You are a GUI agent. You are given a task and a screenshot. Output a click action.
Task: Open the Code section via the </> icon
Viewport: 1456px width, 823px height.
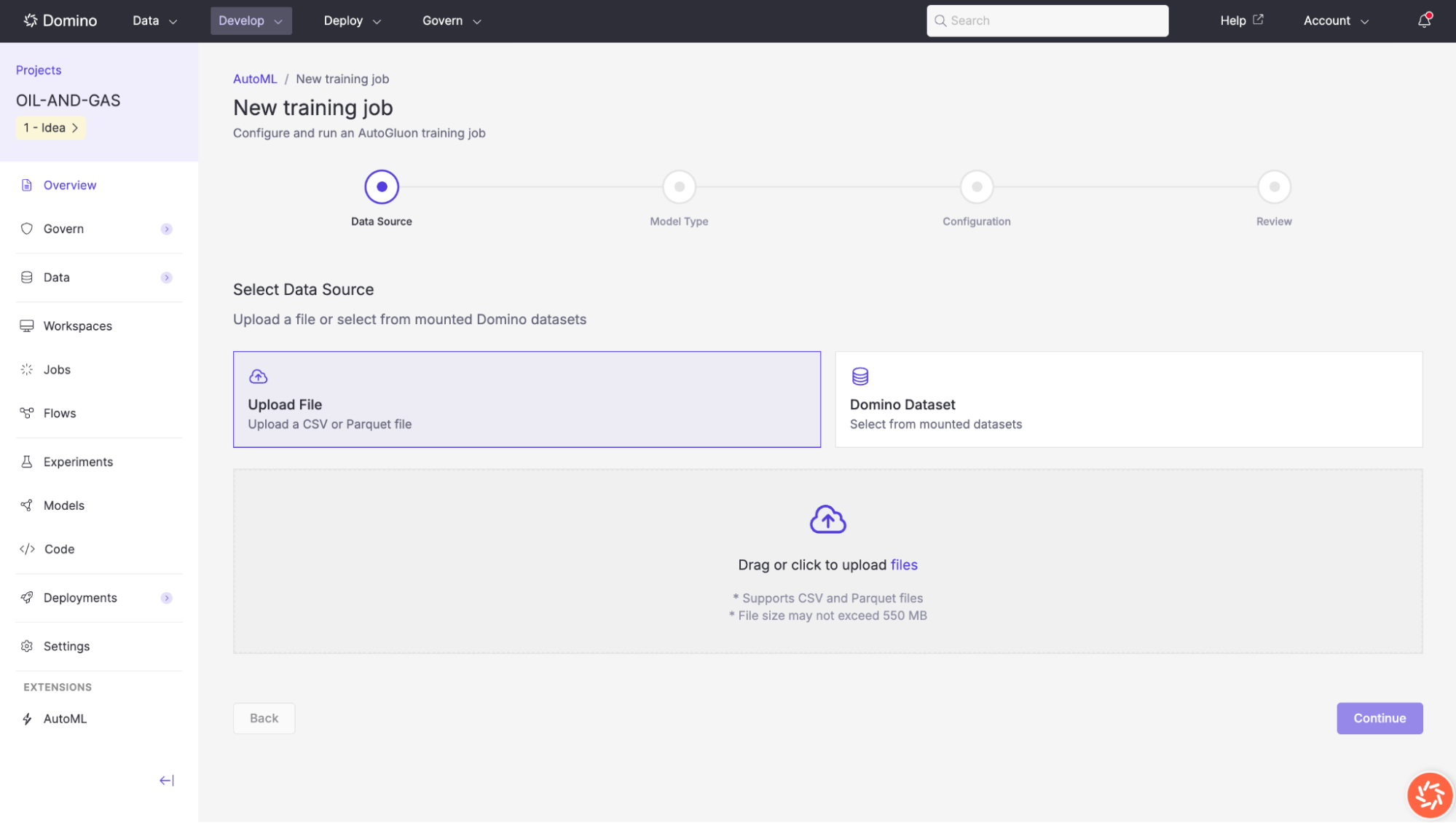pos(27,548)
